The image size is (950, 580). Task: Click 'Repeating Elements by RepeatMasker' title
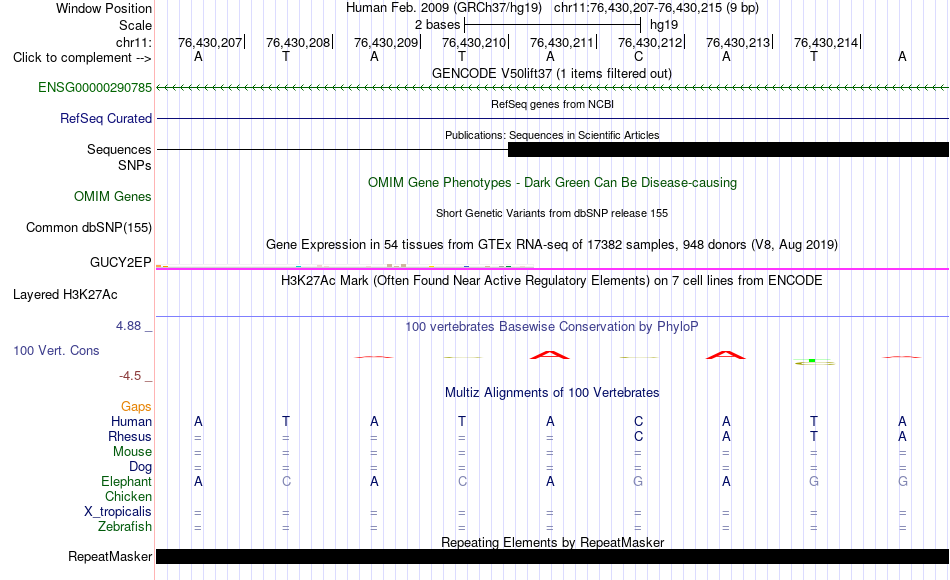point(552,542)
